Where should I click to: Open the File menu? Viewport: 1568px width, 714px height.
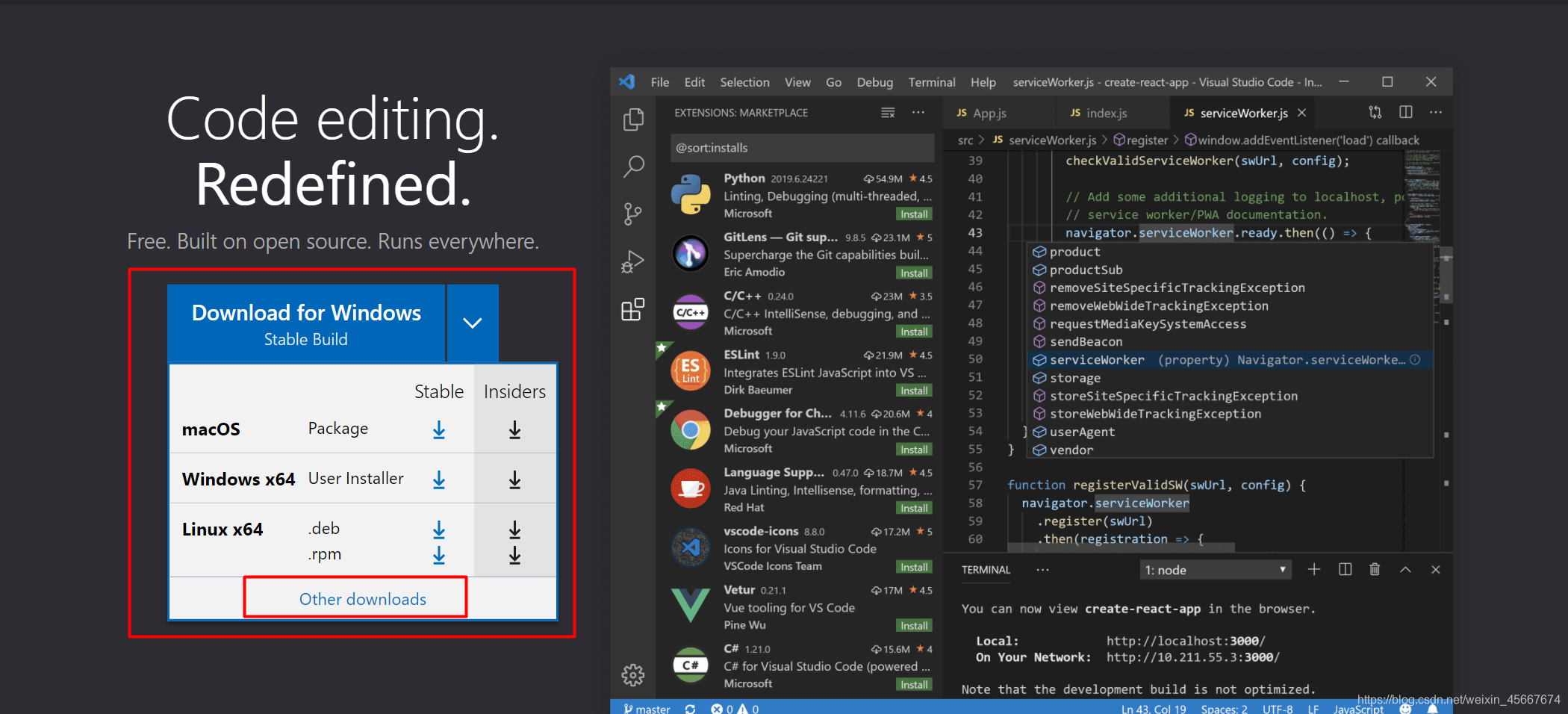(x=660, y=82)
